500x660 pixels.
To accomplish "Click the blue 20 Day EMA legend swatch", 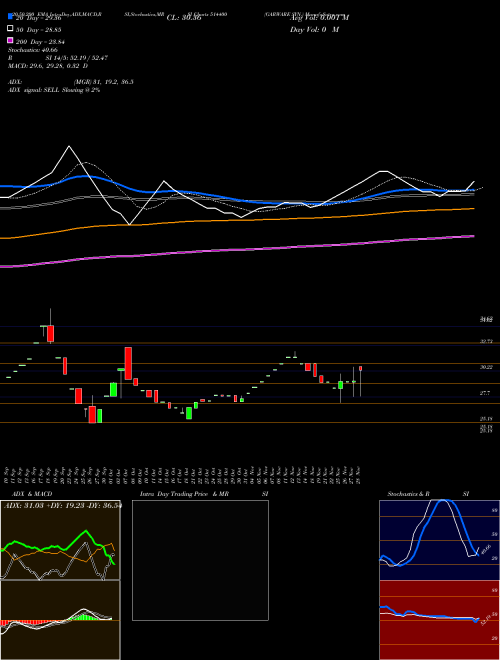I will coord(10,17).
